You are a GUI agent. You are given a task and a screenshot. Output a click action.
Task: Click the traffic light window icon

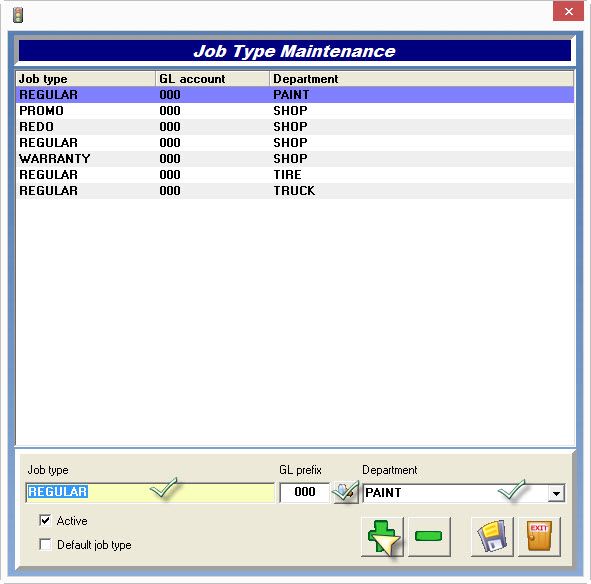pos(18,15)
